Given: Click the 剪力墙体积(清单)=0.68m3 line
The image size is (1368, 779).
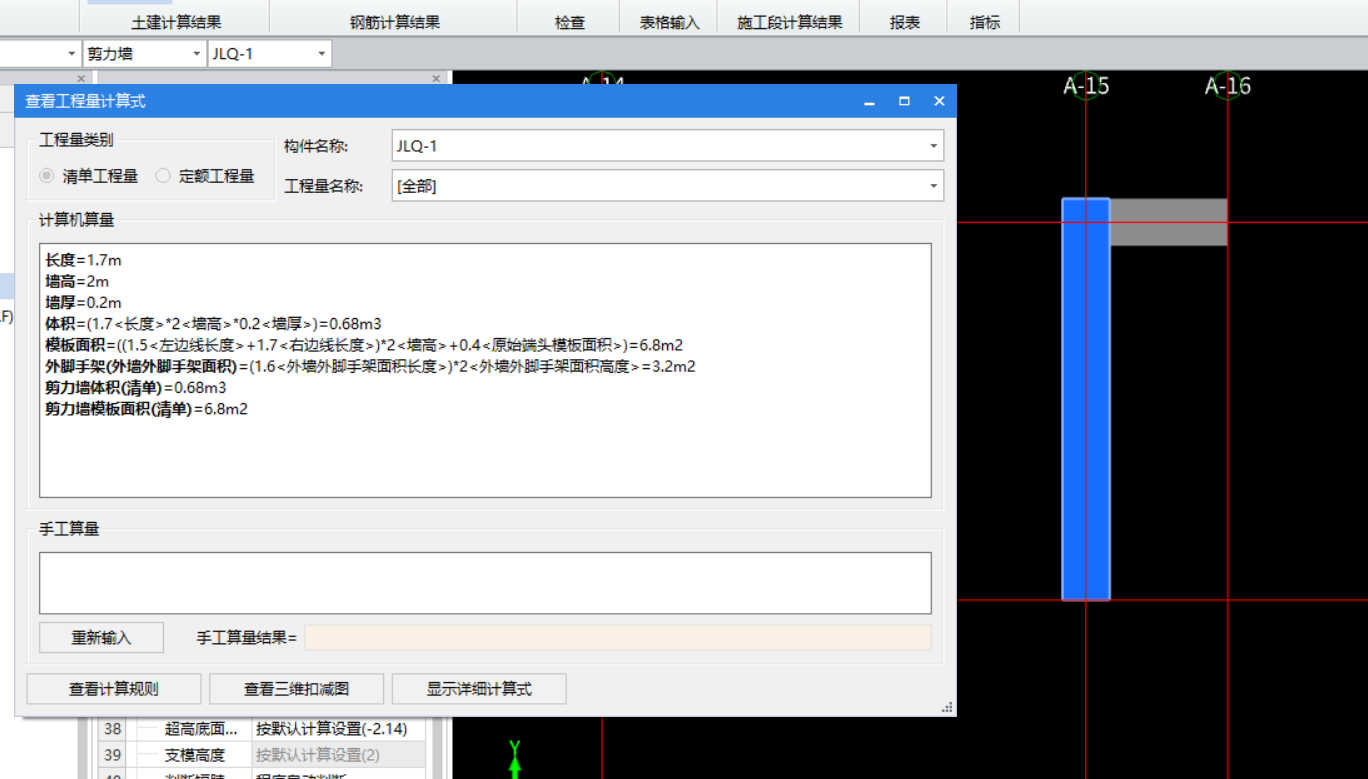Looking at the screenshot, I should coord(135,388).
